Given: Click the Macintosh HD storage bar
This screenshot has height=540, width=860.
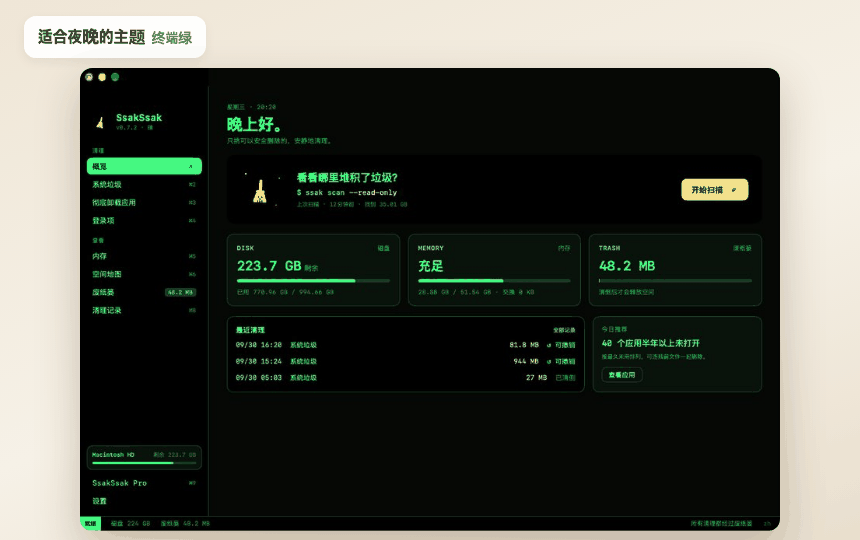Looking at the screenshot, I should coord(144,463).
